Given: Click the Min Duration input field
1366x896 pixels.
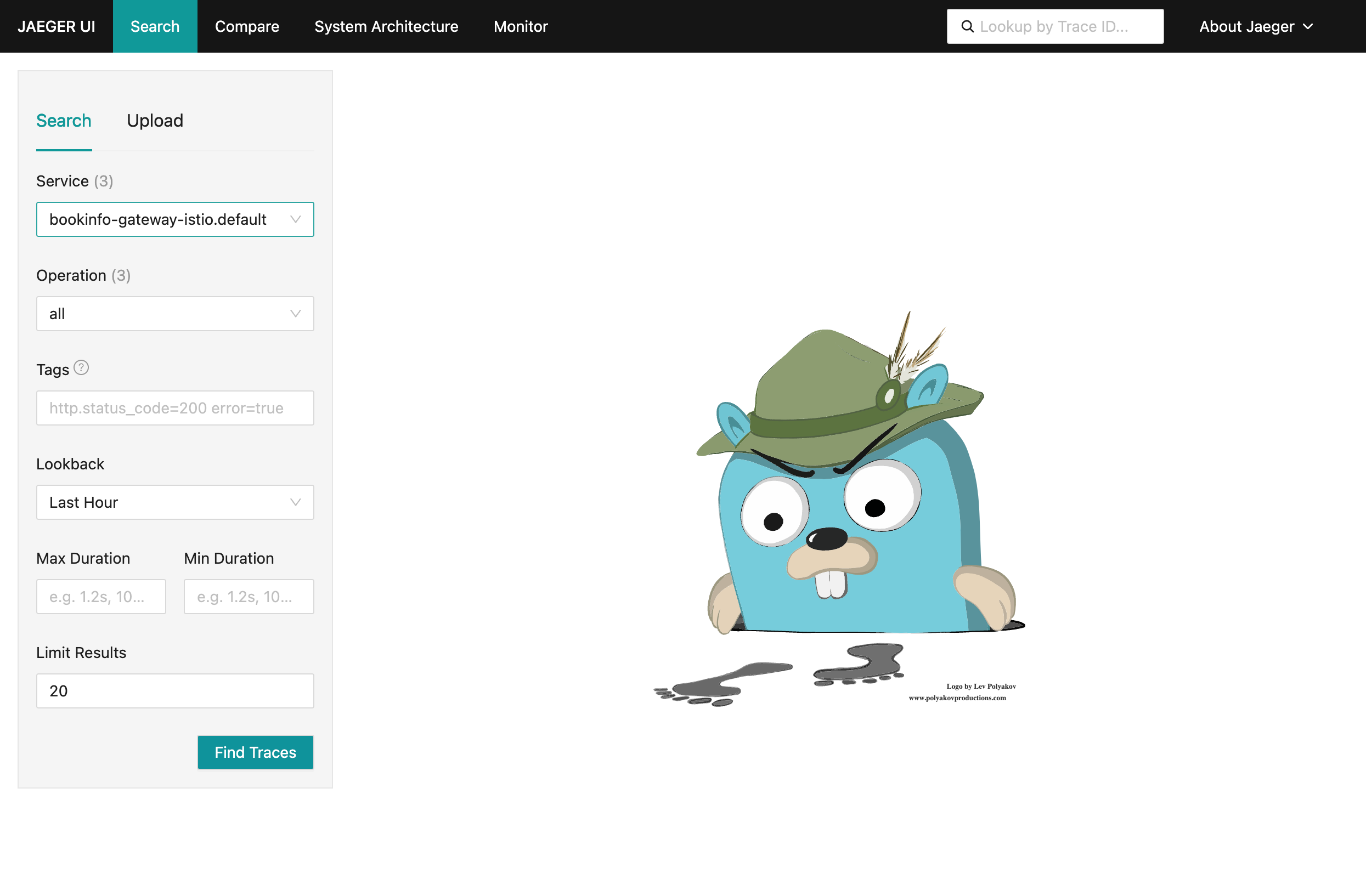Looking at the screenshot, I should coord(249,597).
